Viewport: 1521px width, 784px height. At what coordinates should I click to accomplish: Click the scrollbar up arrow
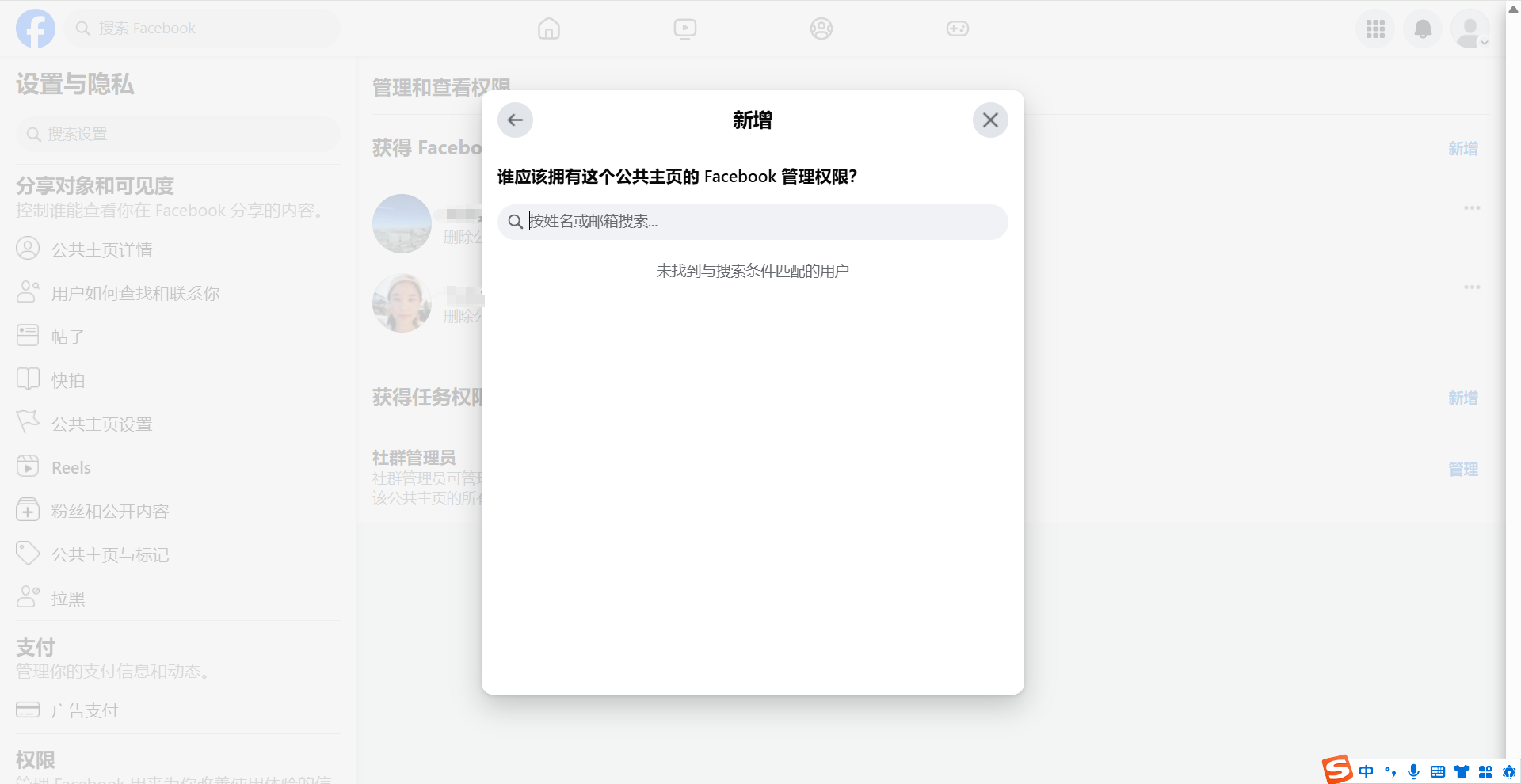tap(1513, 10)
